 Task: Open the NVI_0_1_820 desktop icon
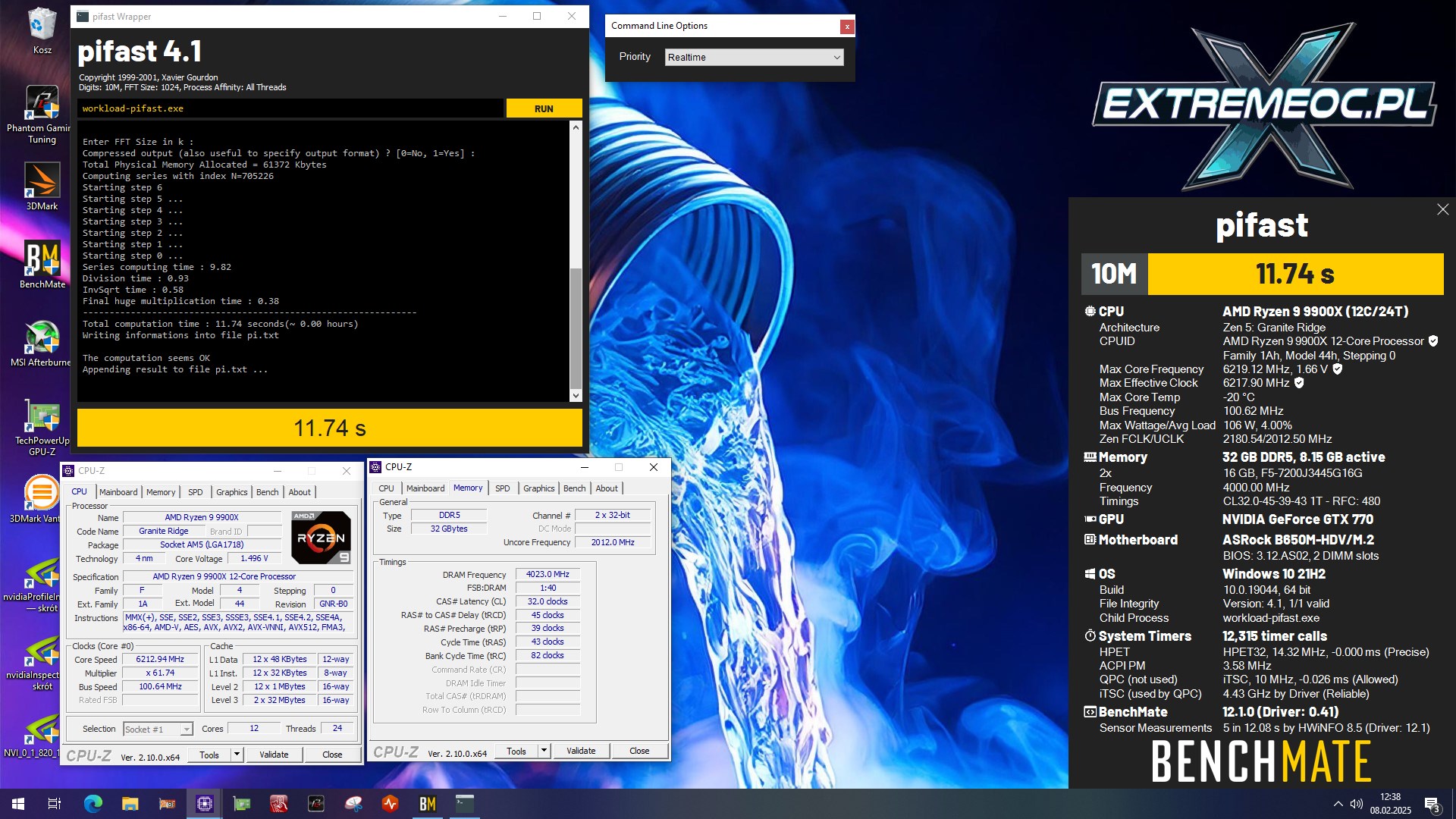coord(42,736)
